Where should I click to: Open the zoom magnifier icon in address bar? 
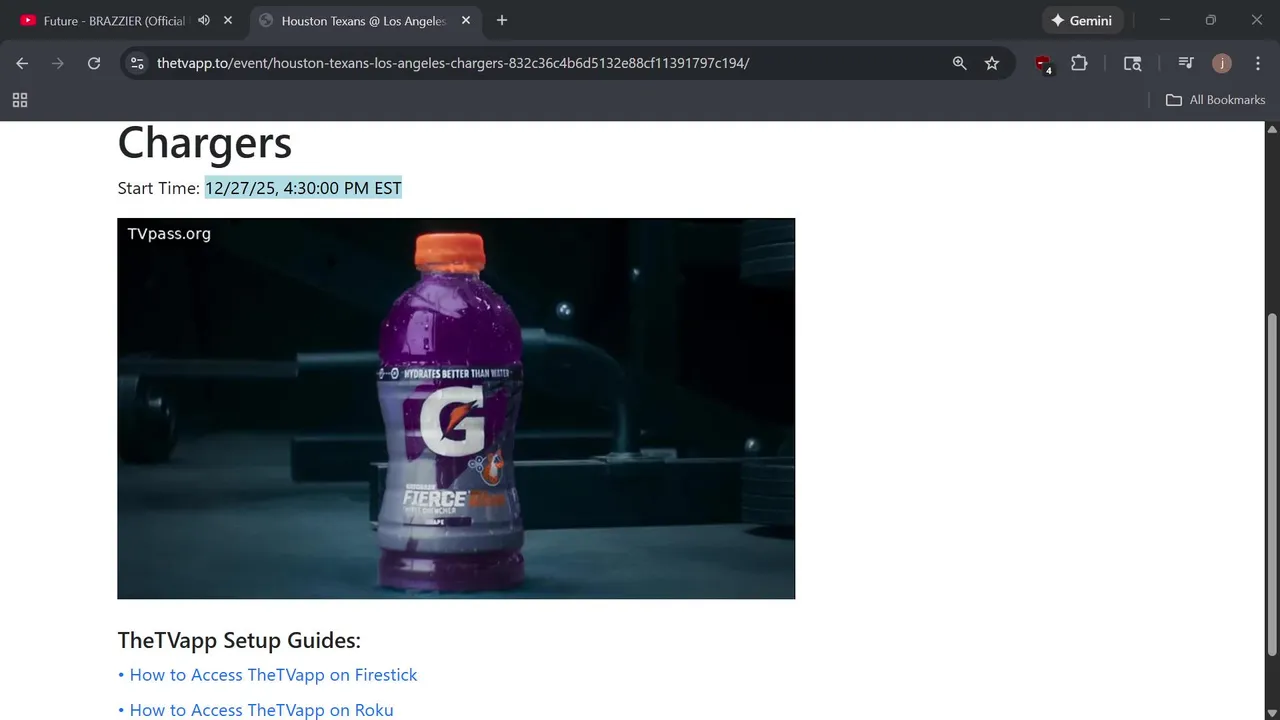960,63
